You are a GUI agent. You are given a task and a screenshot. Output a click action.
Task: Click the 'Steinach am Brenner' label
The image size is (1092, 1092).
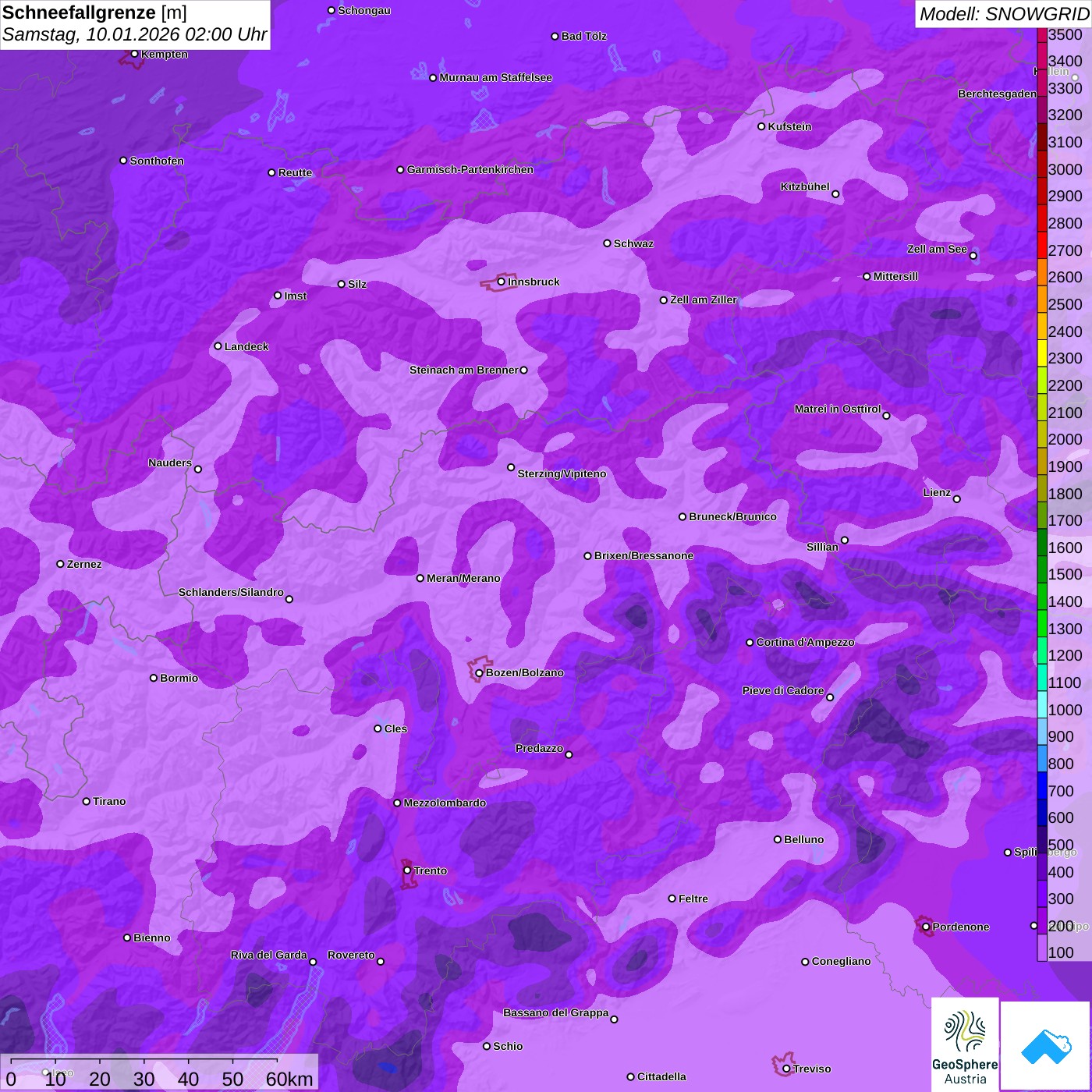pyautogui.click(x=463, y=370)
